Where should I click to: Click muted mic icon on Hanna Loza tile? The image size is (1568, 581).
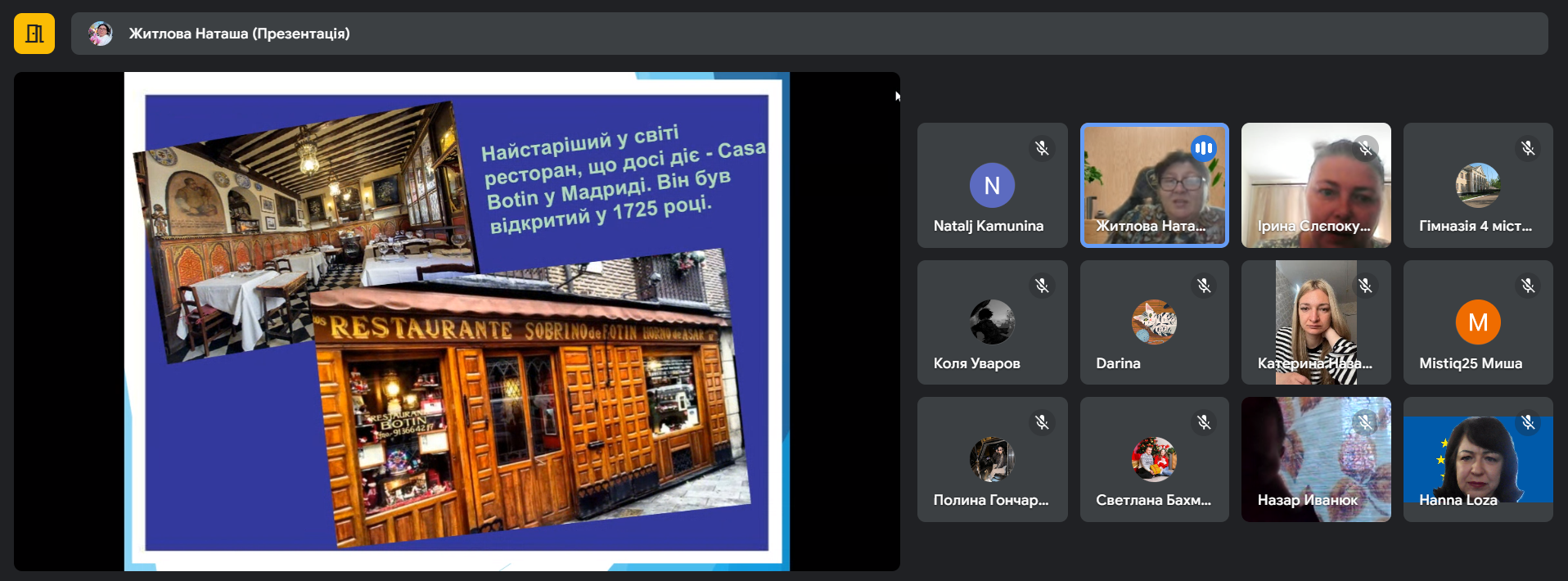1527,422
